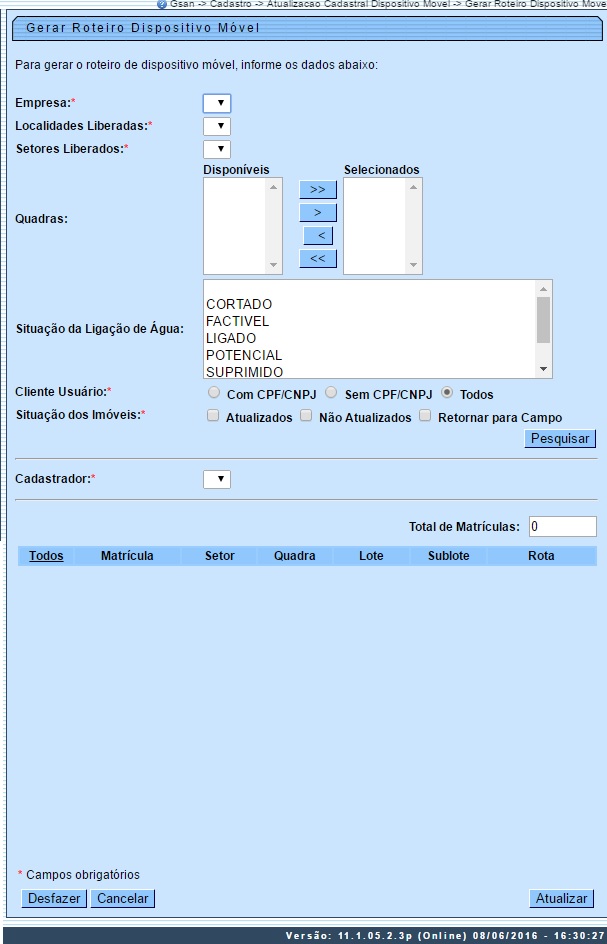Click the Quadra column header
This screenshot has width=607, height=944.
(x=294, y=556)
